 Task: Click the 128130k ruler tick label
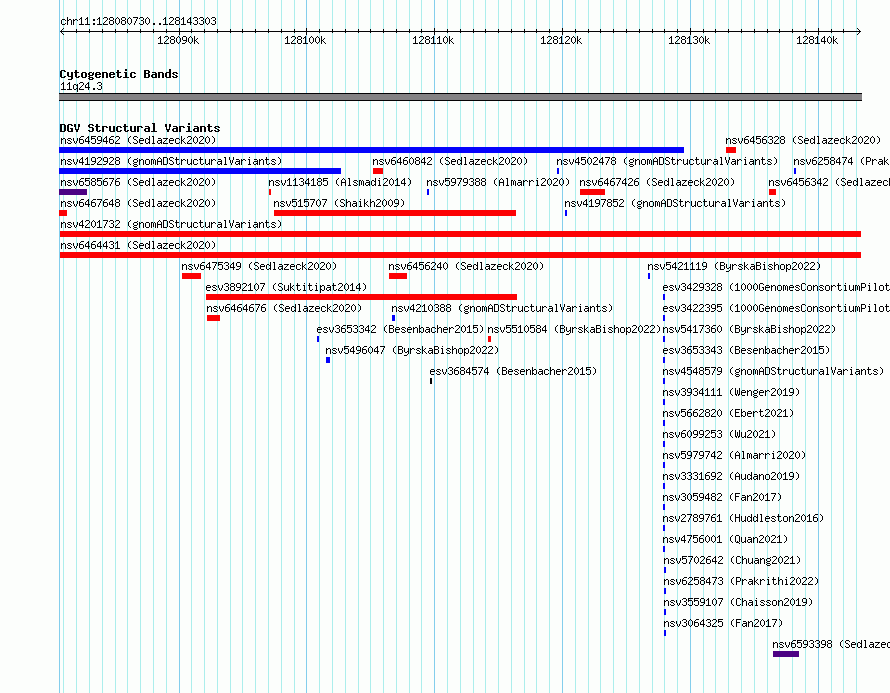click(x=689, y=40)
